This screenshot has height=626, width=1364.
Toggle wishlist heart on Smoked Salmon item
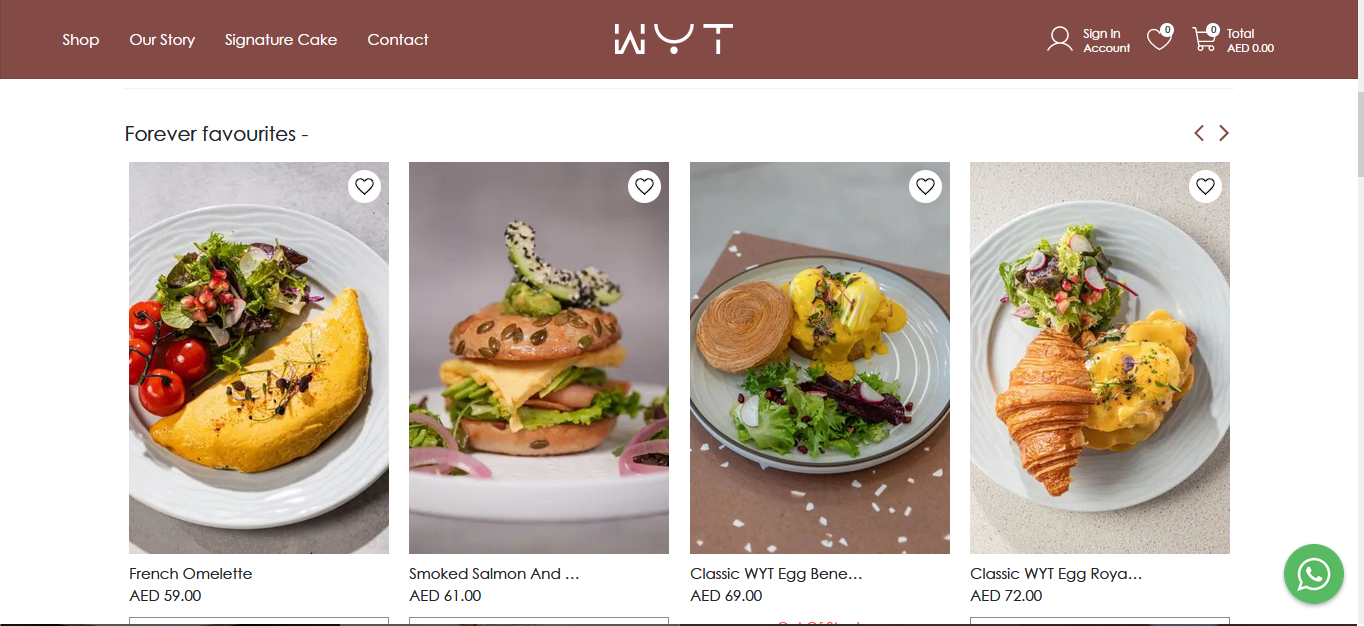(644, 186)
